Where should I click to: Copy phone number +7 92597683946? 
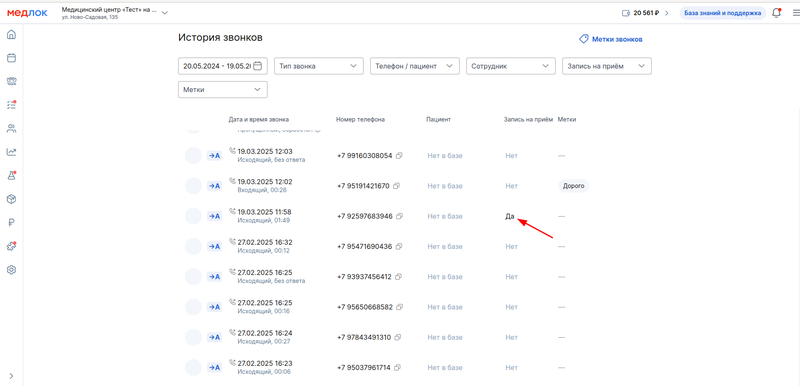point(399,216)
